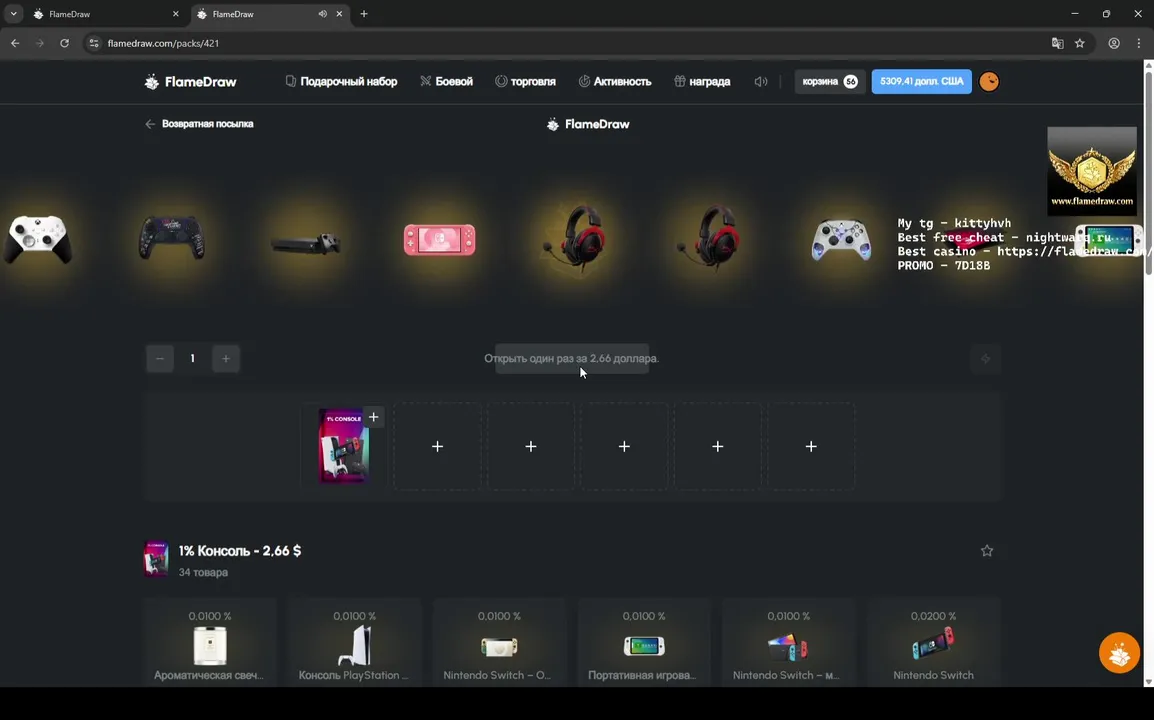
Task: Click the black Xbox console in reel
Action: pyautogui.click(x=305, y=244)
